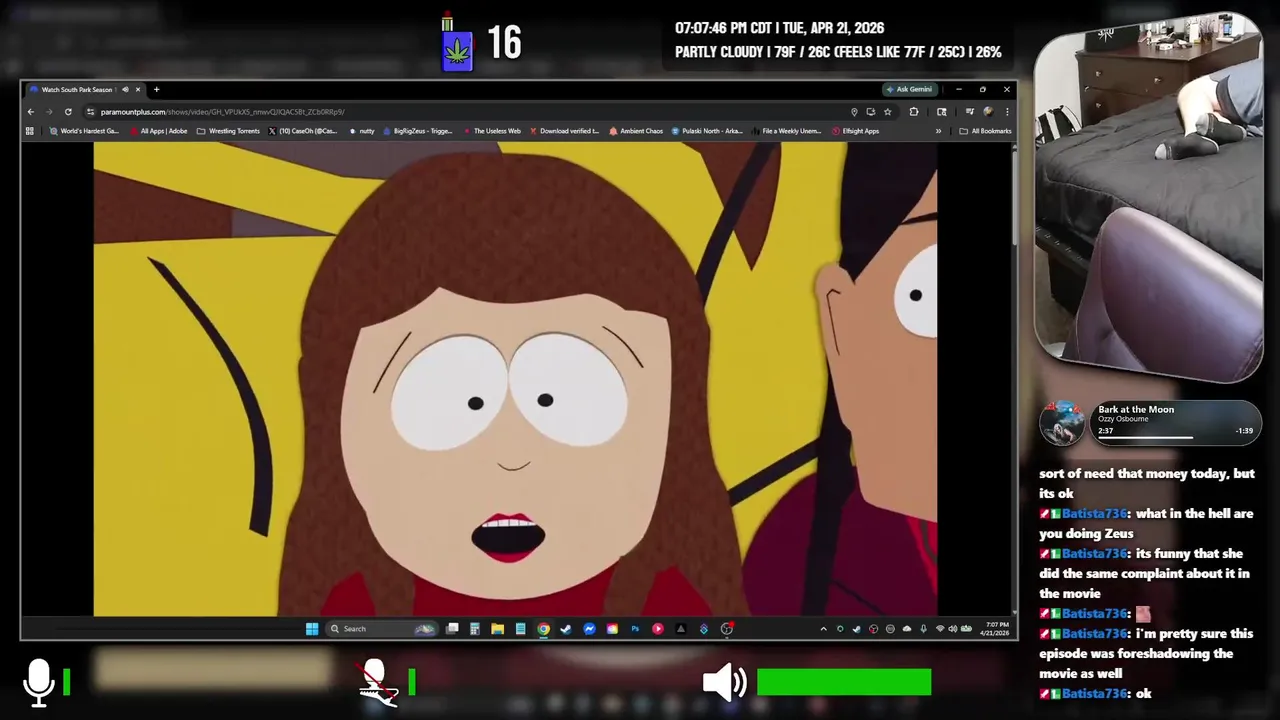Open File a Weekly Unemployment bookmark
1280x720 pixels.
coord(786,131)
